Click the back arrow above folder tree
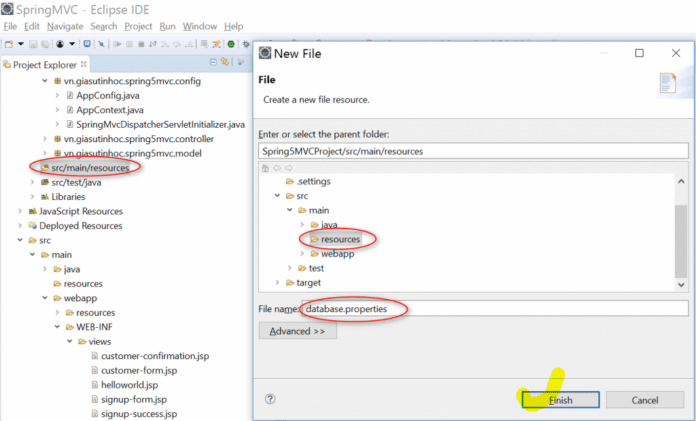The width and height of the screenshot is (696, 421). (x=276, y=167)
